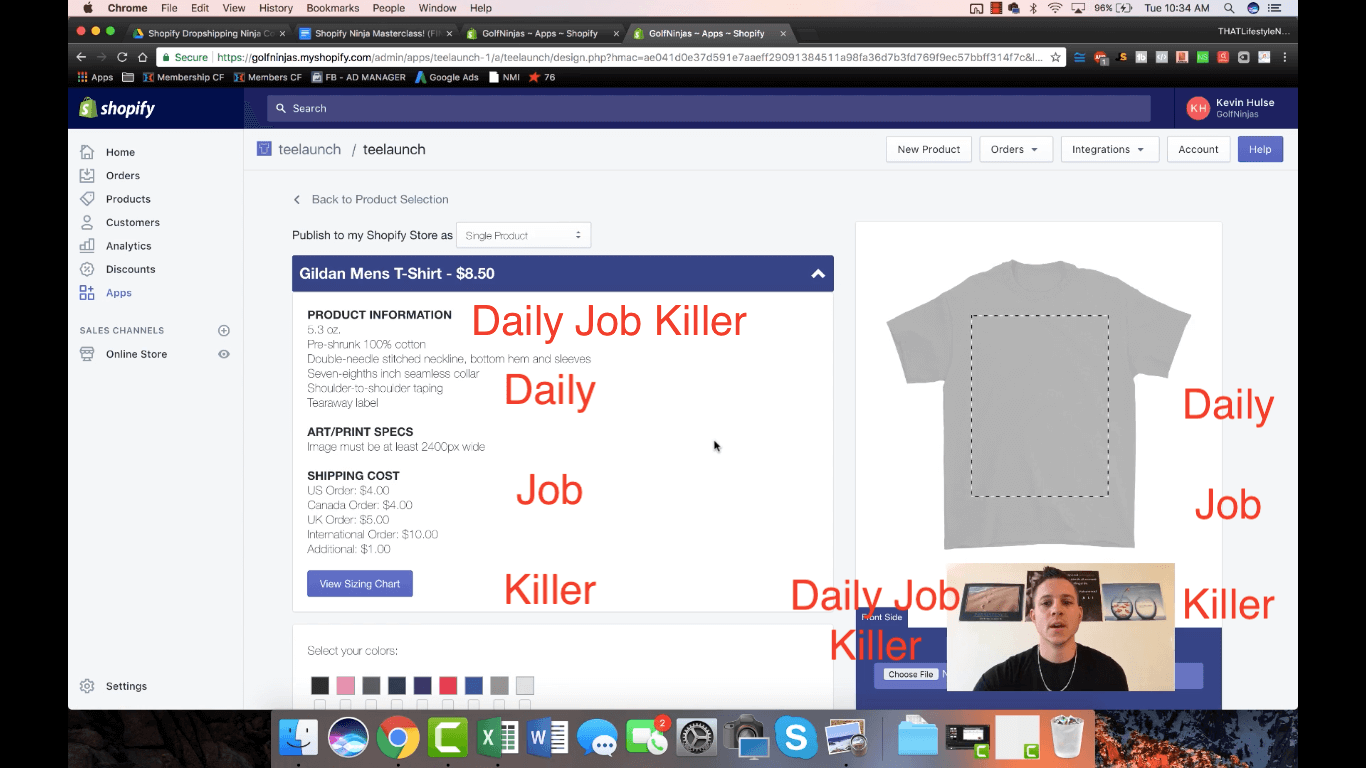1366x768 pixels.
Task: Select the red color swatch
Action: click(x=448, y=685)
